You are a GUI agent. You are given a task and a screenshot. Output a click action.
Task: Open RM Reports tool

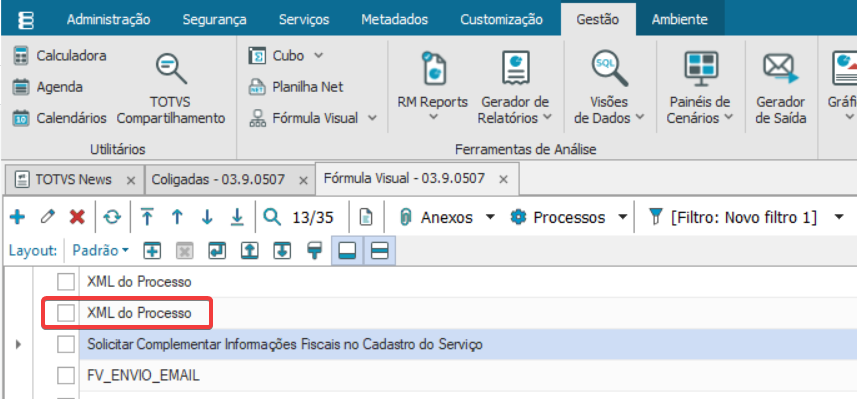pos(432,87)
